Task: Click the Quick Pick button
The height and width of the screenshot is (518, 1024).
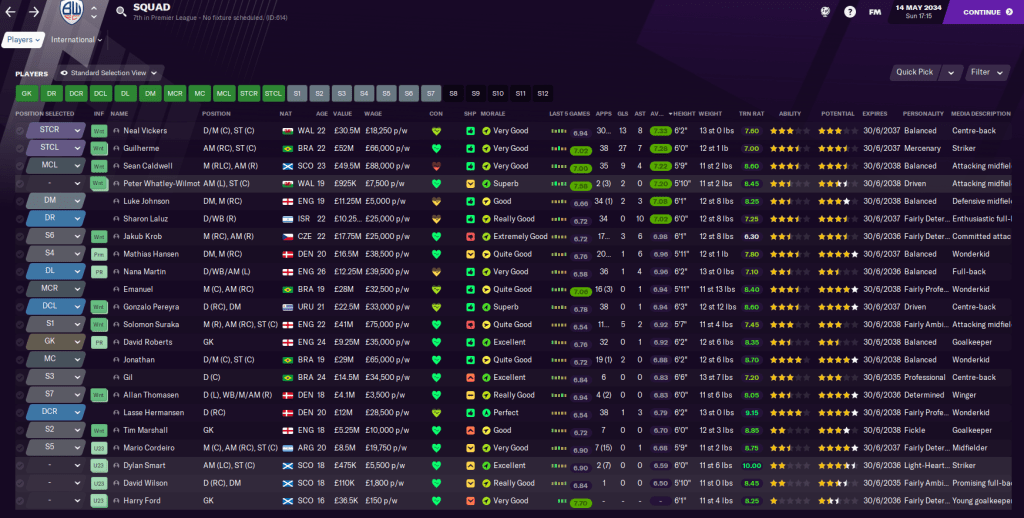Action: 915,72
